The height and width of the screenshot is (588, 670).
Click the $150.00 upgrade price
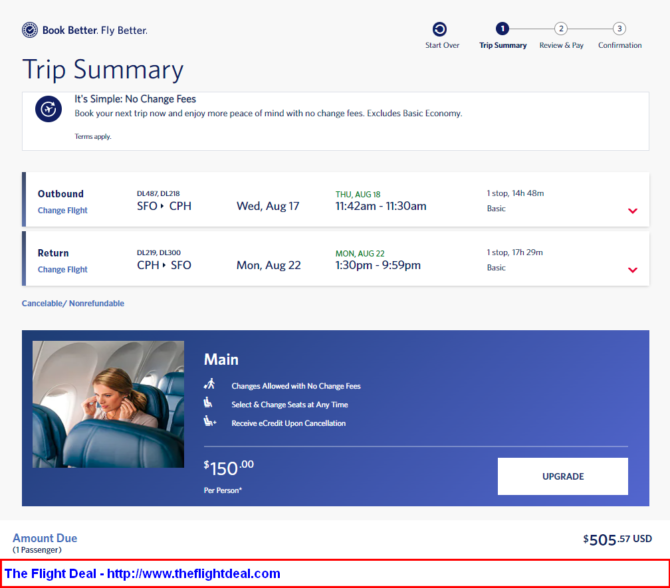(229, 467)
